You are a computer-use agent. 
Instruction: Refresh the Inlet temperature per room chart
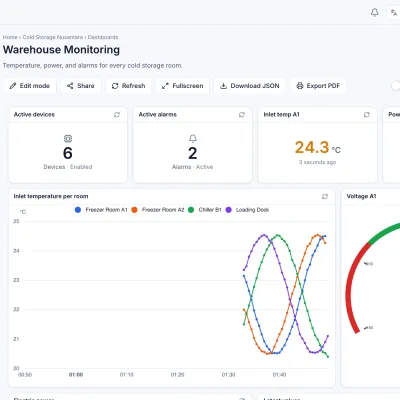coord(325,196)
